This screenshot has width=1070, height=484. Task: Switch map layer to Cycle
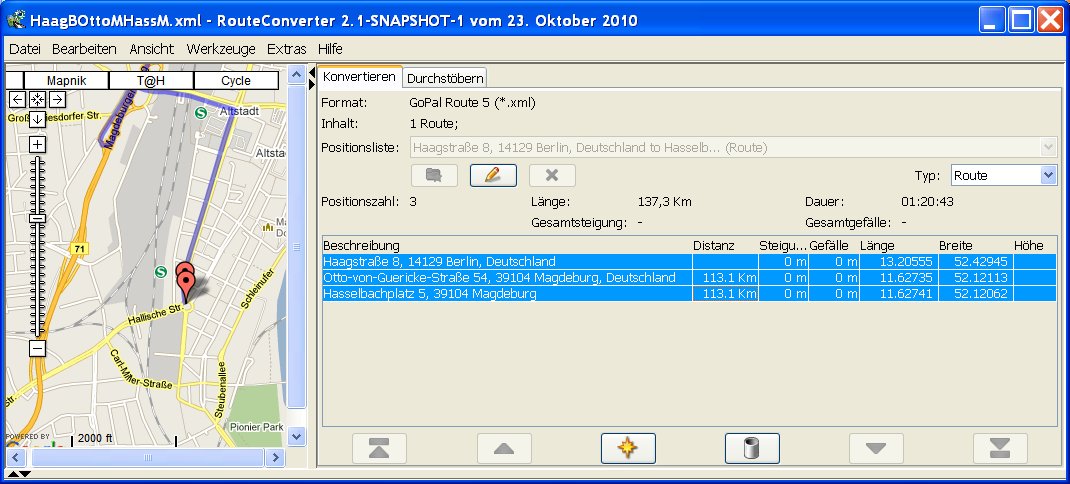(236, 81)
